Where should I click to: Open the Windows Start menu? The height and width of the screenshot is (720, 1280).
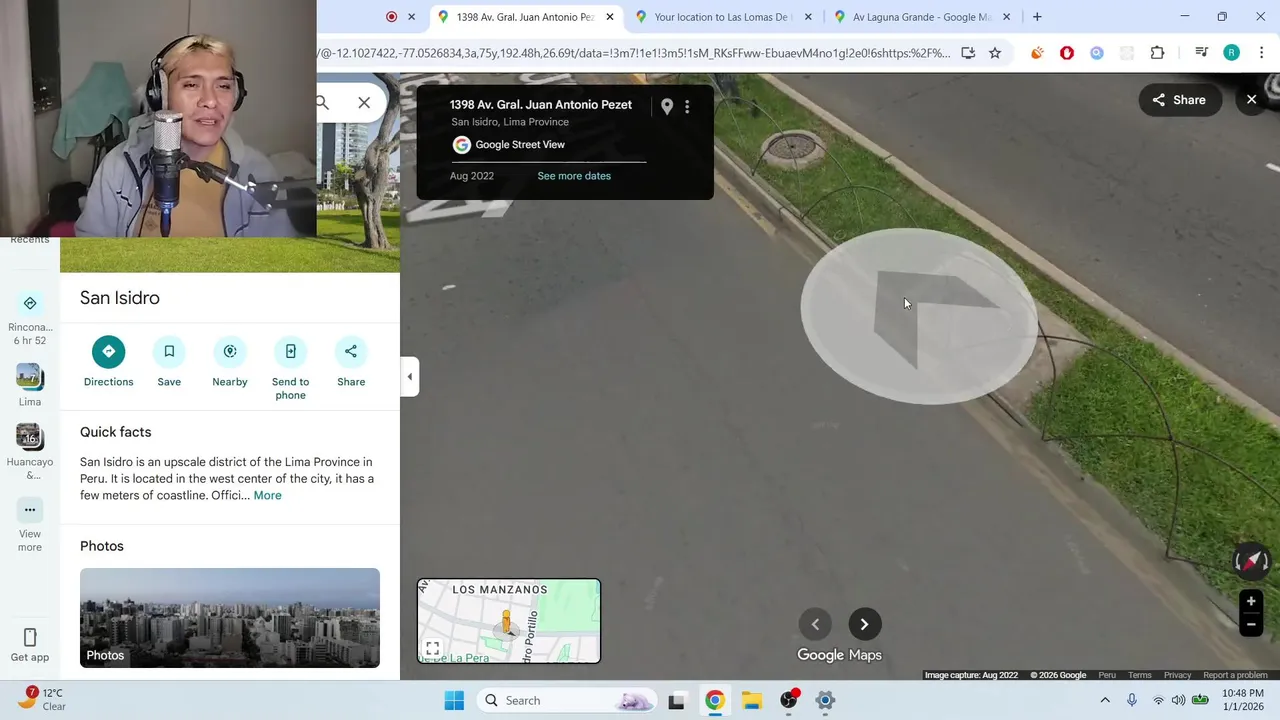coord(454,700)
